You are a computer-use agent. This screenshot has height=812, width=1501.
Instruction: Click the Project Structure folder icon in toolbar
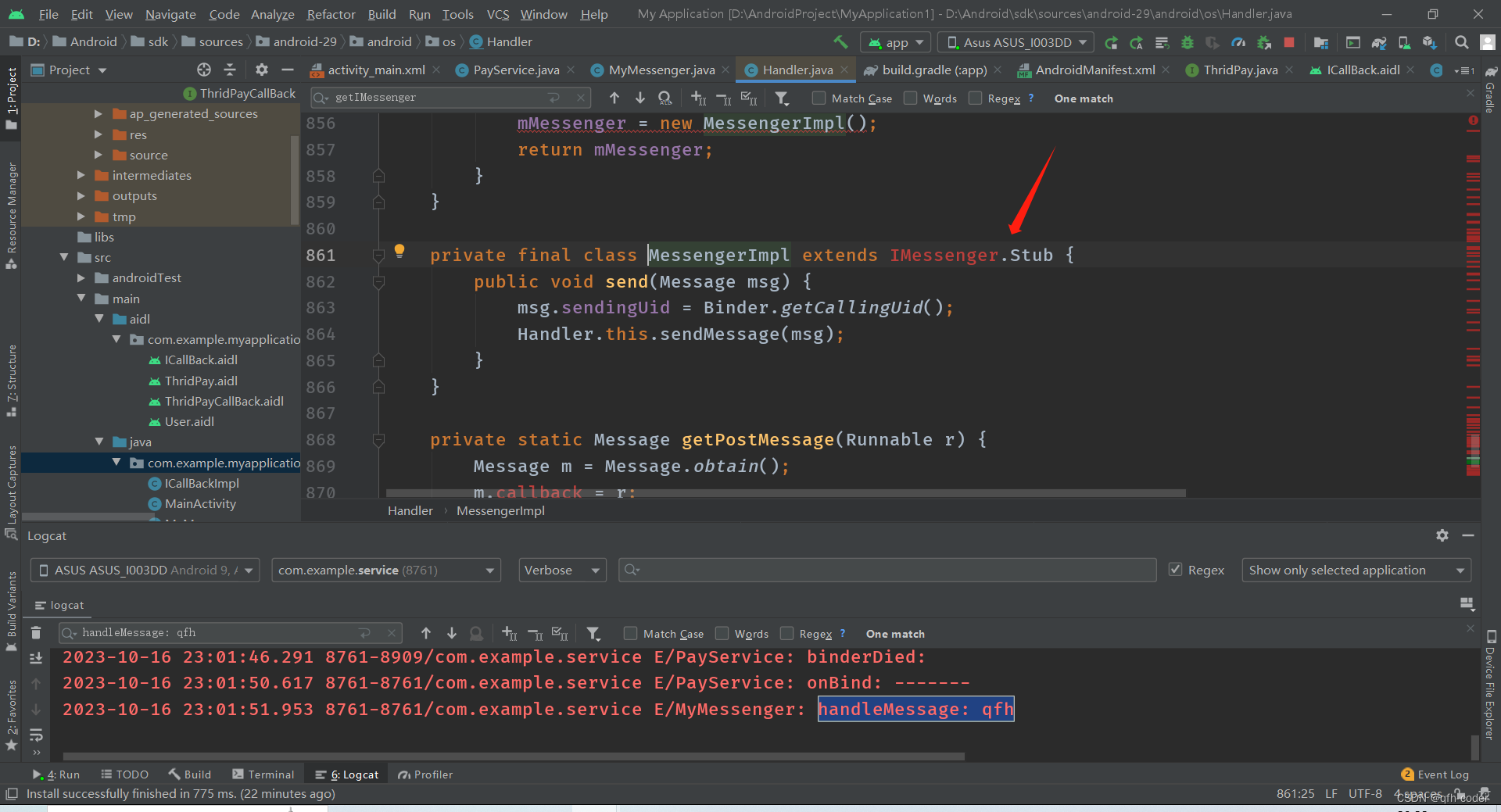1321,42
